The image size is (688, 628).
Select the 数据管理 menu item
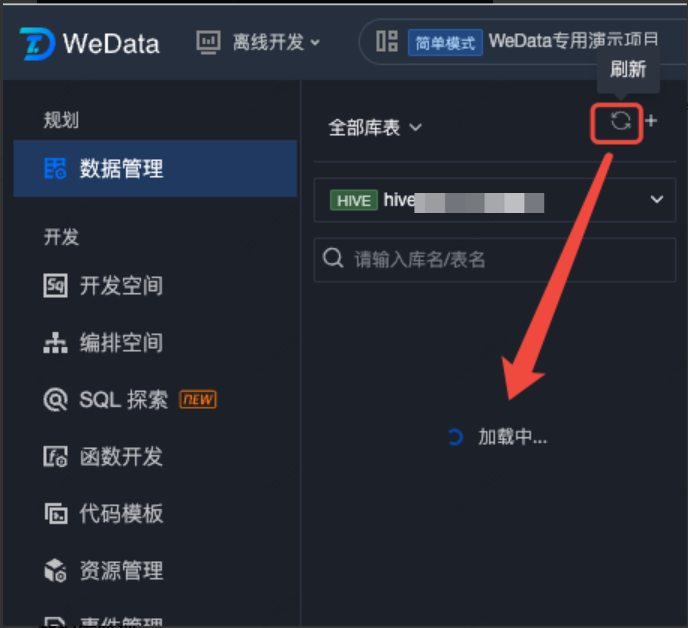pos(155,169)
